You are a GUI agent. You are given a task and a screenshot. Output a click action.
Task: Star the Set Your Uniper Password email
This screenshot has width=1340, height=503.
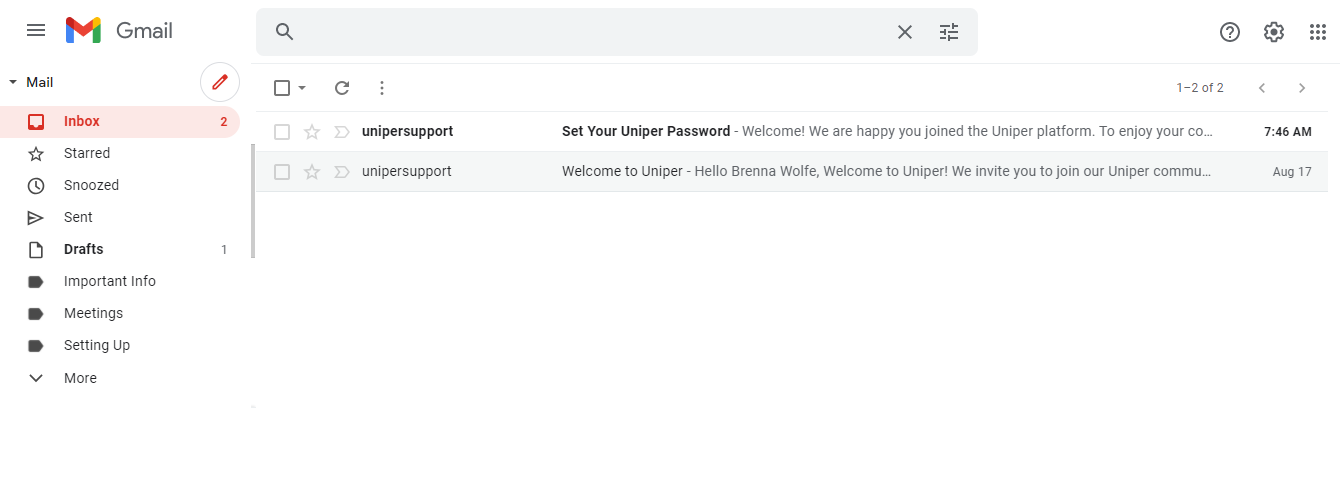(x=312, y=132)
